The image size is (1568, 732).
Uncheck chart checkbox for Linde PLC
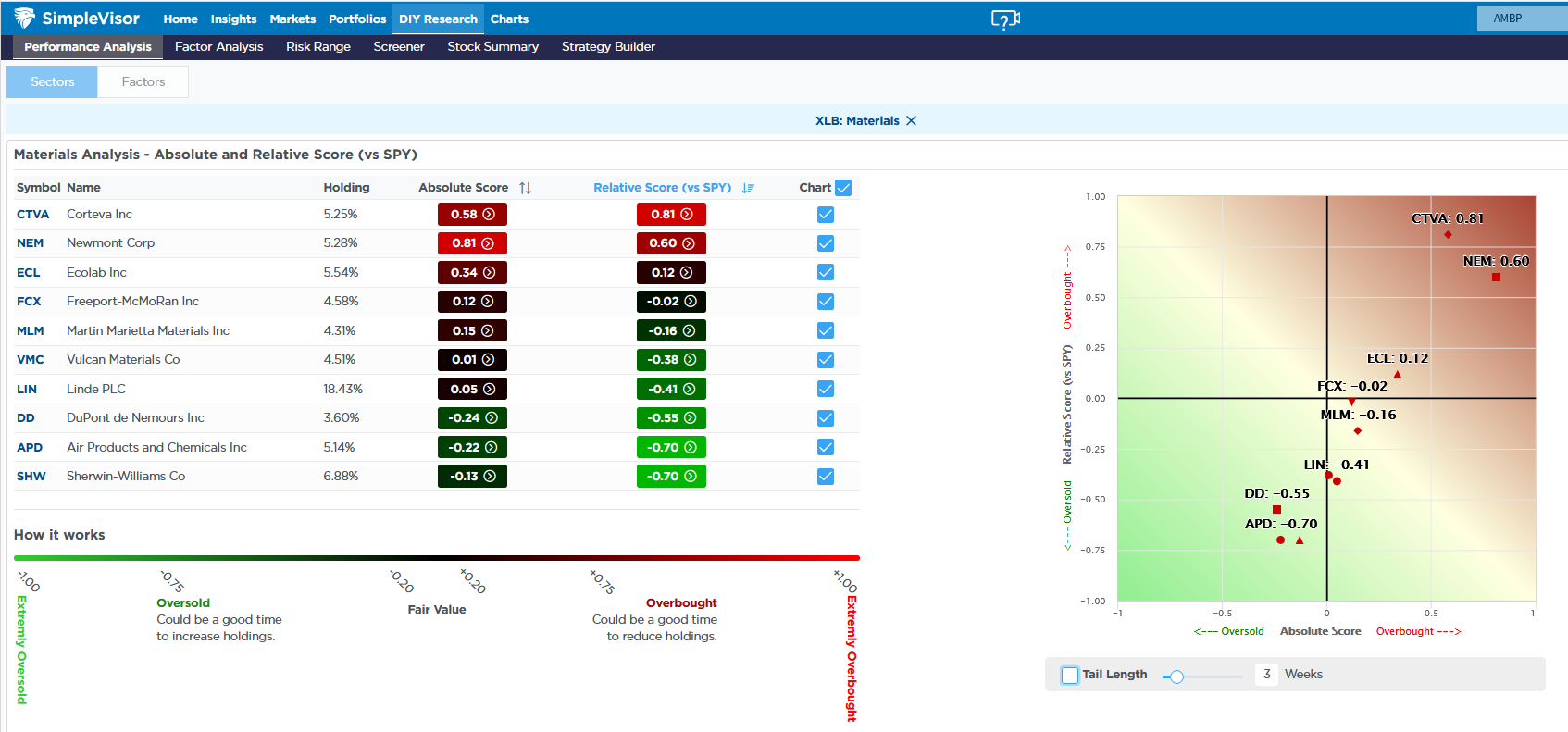826,389
